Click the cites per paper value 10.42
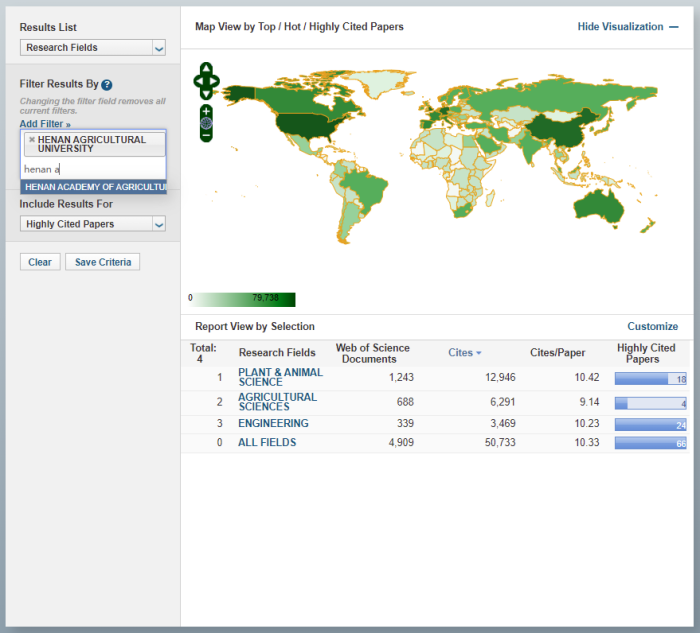700x633 pixels. (587, 378)
